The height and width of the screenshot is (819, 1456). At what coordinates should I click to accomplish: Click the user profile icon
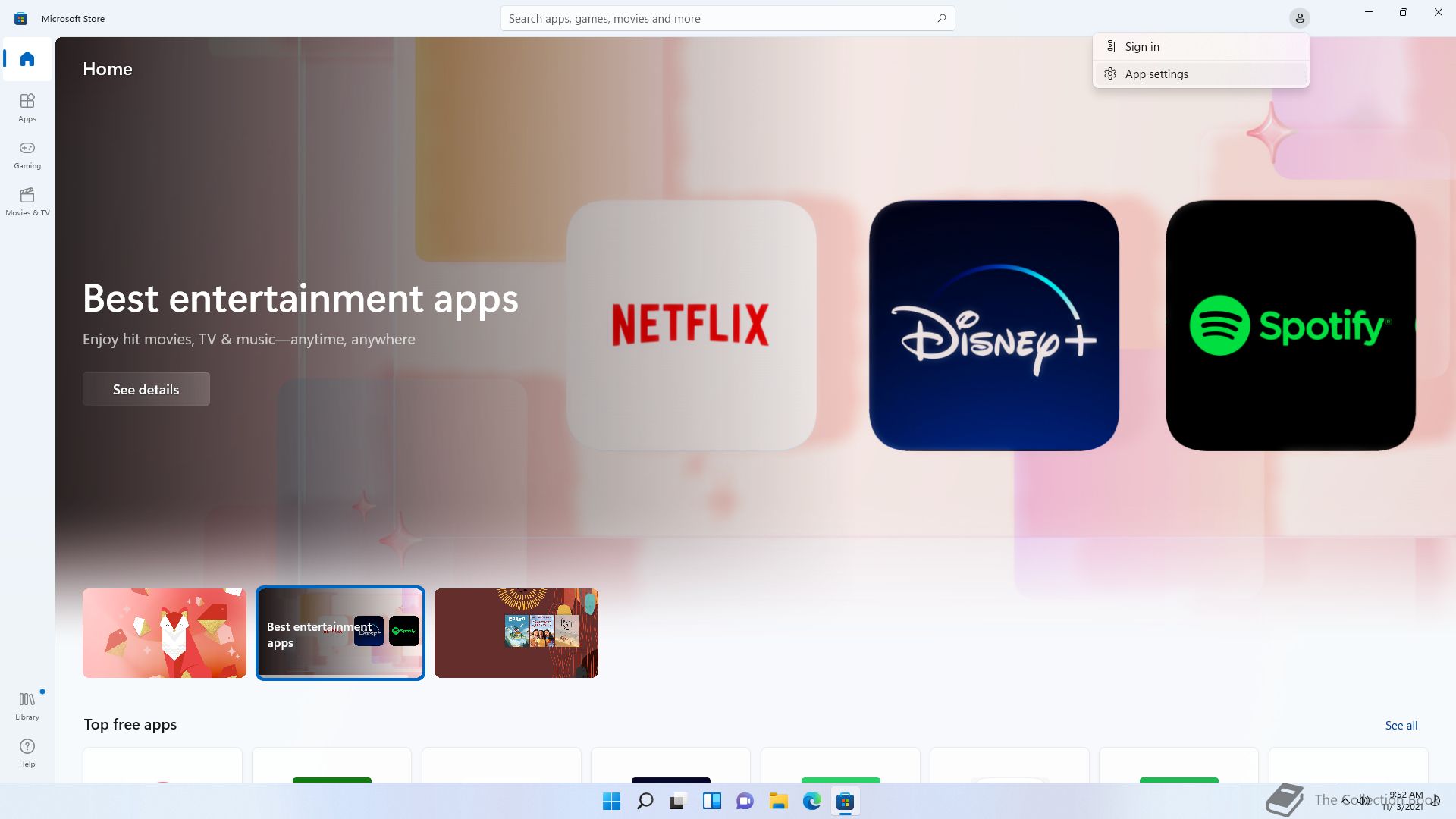pyautogui.click(x=1300, y=18)
